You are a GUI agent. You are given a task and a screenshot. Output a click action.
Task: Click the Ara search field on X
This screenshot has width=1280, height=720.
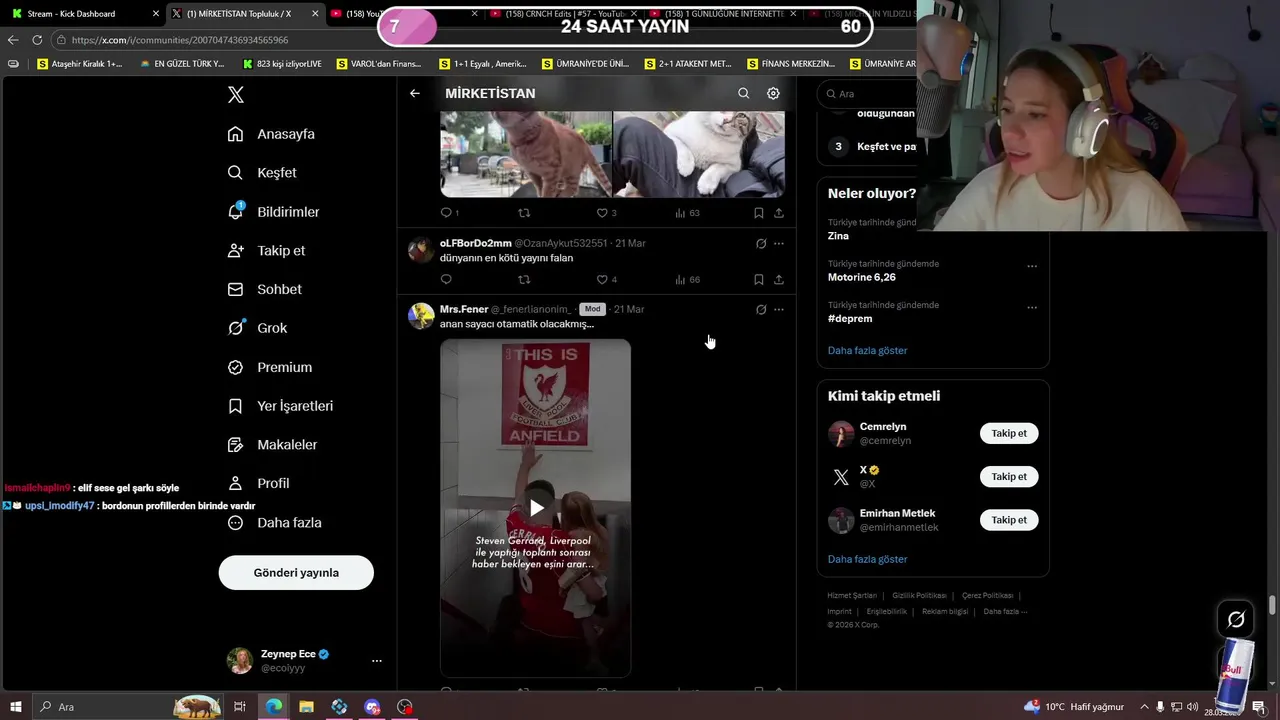867,93
